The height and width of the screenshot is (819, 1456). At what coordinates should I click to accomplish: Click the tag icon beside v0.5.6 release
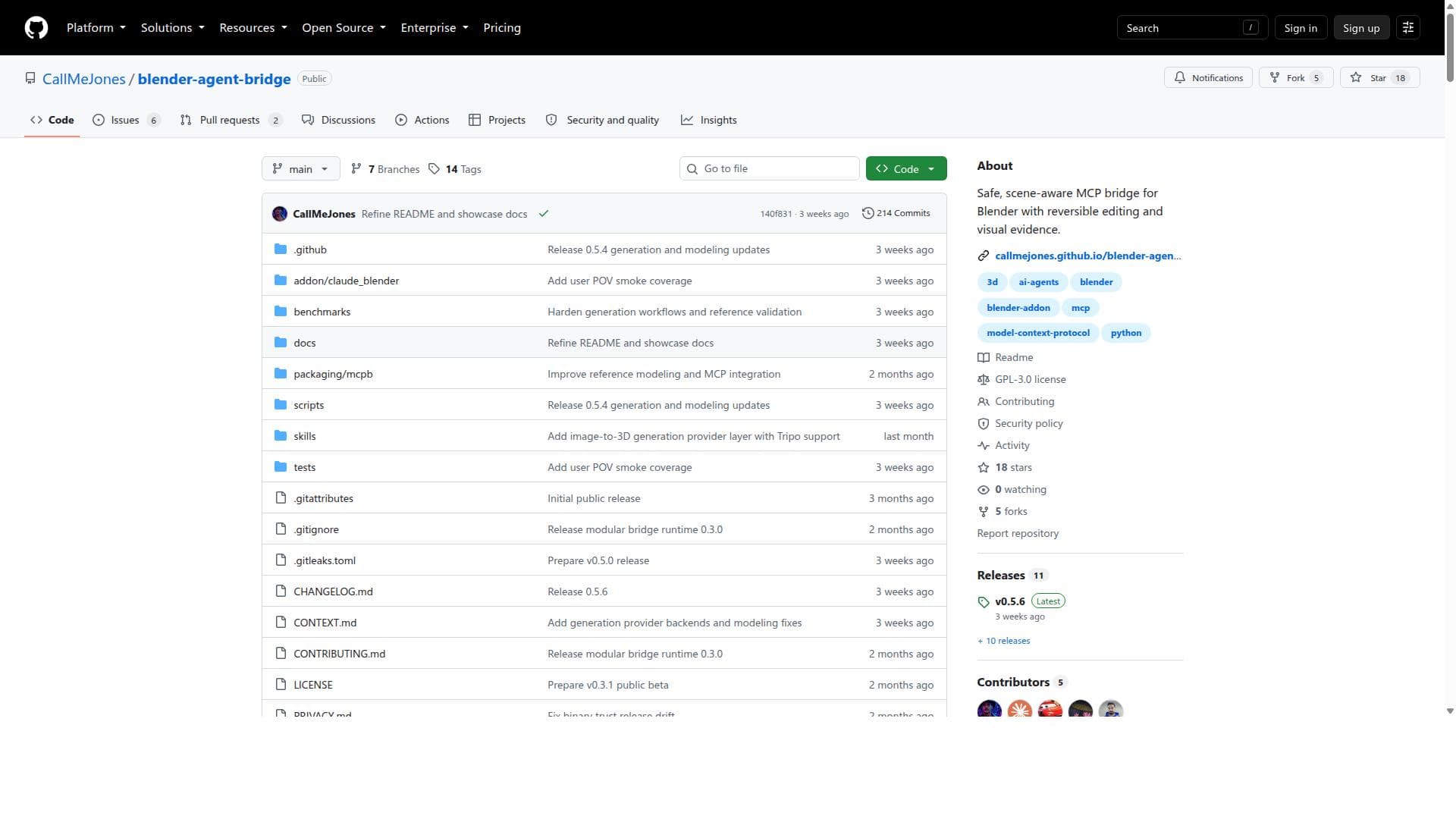coord(984,602)
